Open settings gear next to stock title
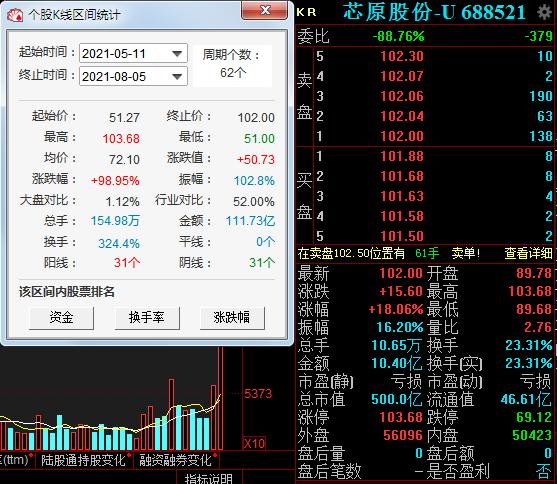Viewport: 557px width, 484px height. tap(544, 12)
